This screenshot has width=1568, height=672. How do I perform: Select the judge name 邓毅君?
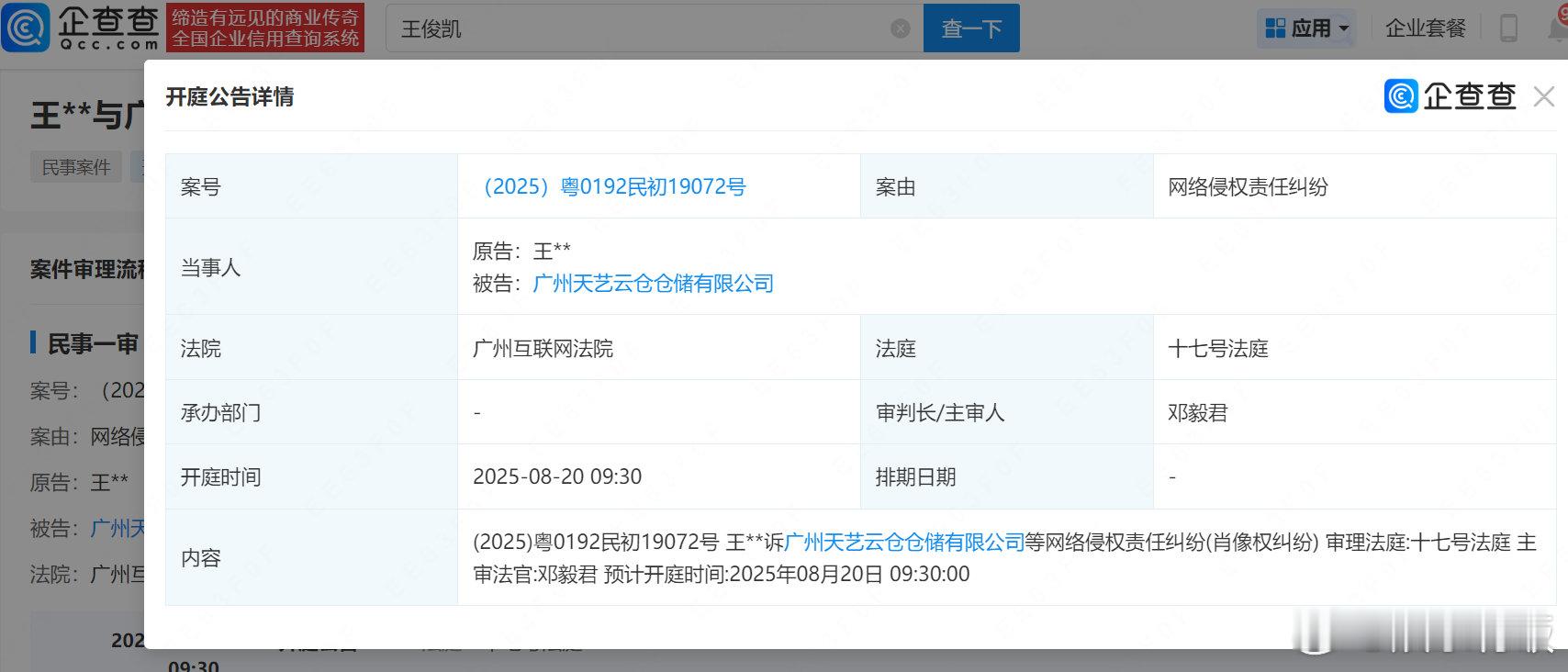[1198, 412]
